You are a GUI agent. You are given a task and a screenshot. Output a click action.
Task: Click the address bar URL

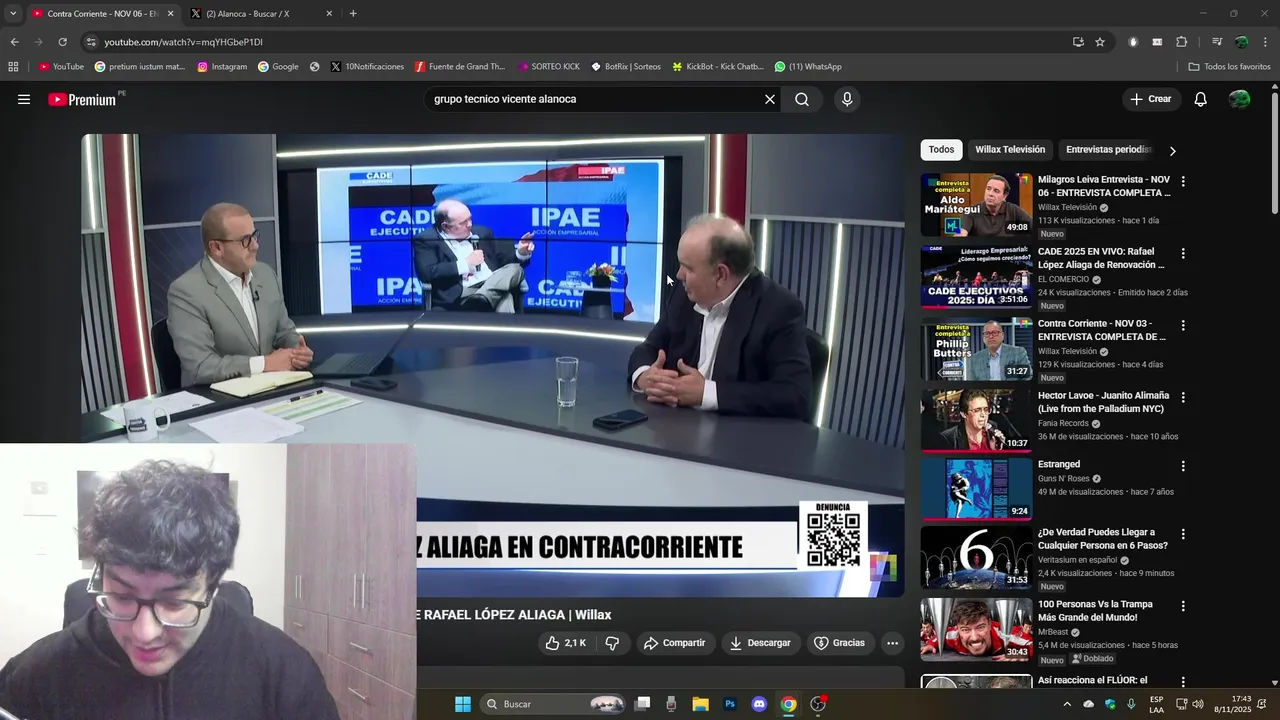pyautogui.click(x=184, y=42)
